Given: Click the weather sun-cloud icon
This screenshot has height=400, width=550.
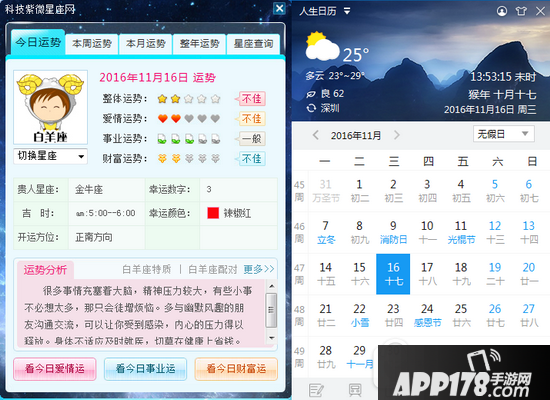Looking at the screenshot, I should pos(322,46).
